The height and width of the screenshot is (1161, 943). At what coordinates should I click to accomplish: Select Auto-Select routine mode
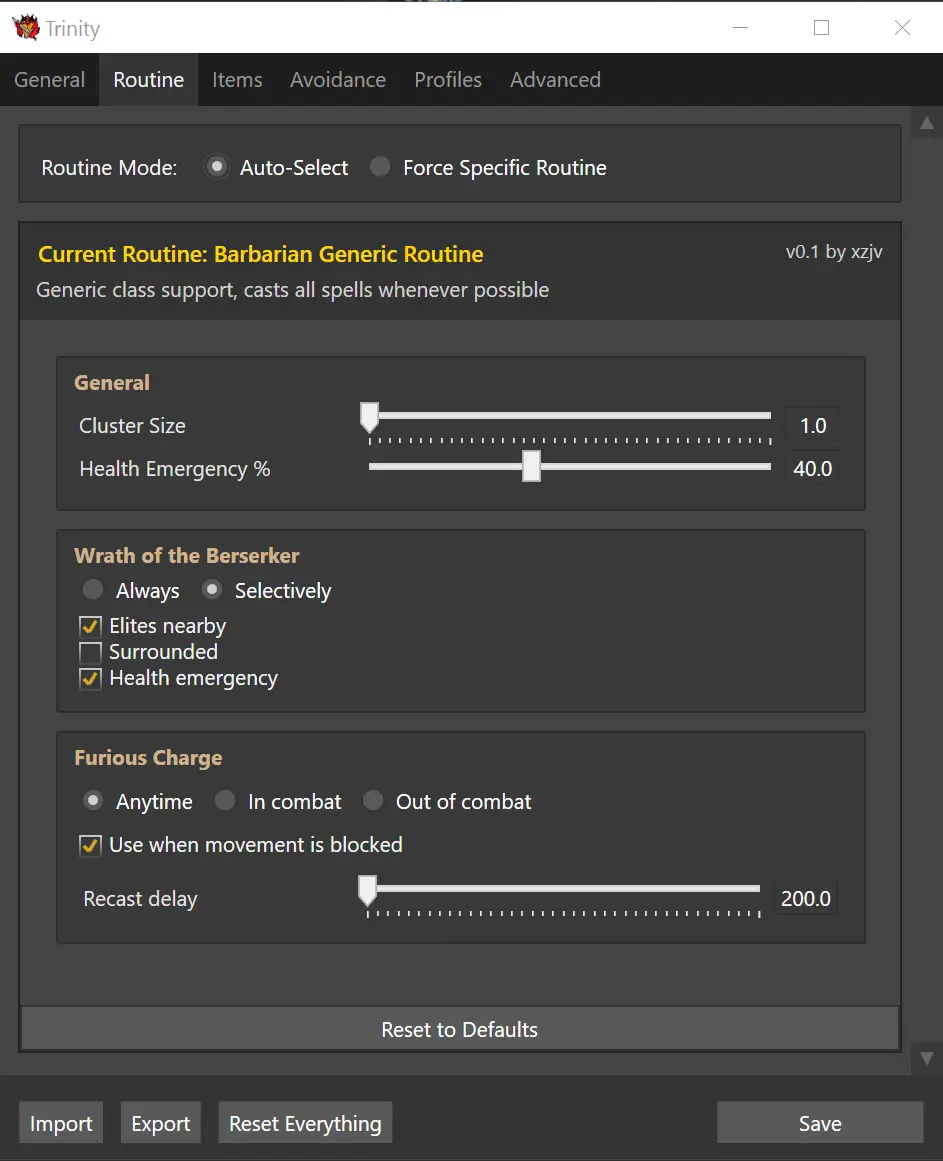coord(216,167)
